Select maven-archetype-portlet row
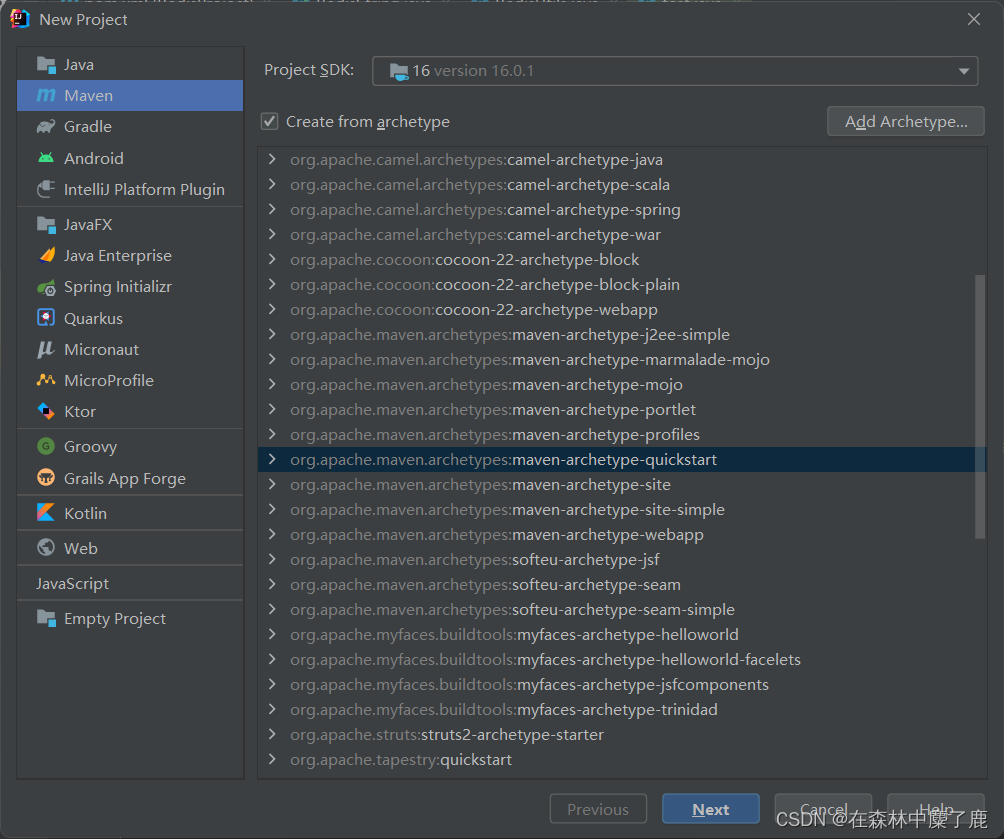Image resolution: width=1004 pixels, height=839 pixels. [622, 409]
